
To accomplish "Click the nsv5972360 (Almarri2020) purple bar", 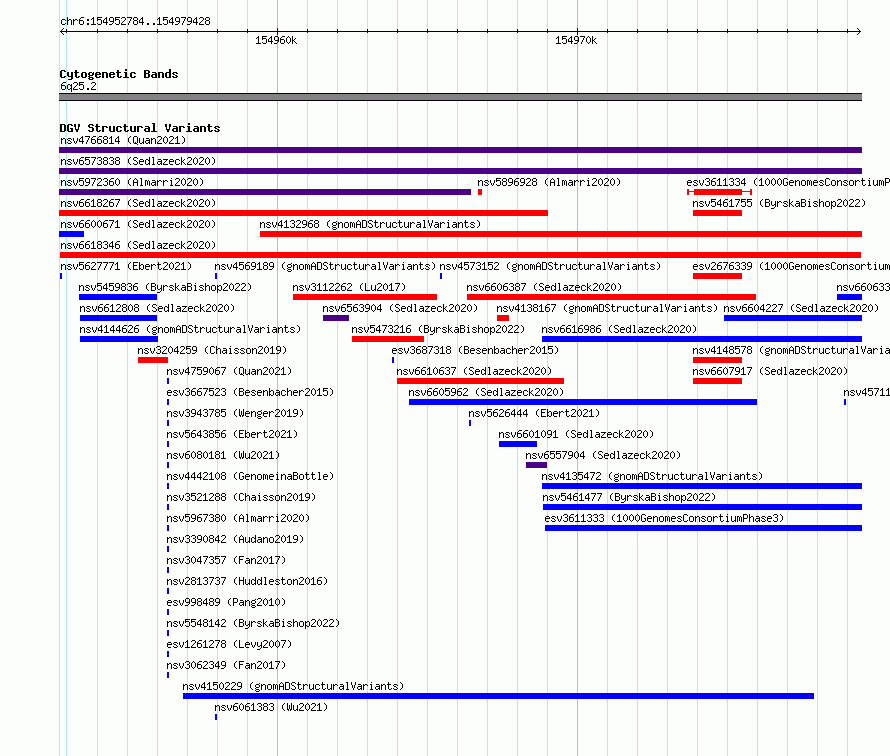I will (265, 192).
